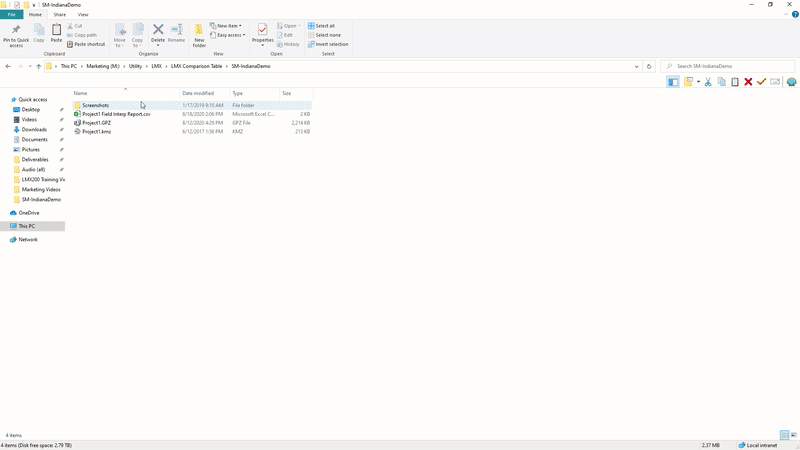Image resolution: width=800 pixels, height=450 pixels.
Task: Open the recent locations dropdown
Action: [x=30, y=66]
